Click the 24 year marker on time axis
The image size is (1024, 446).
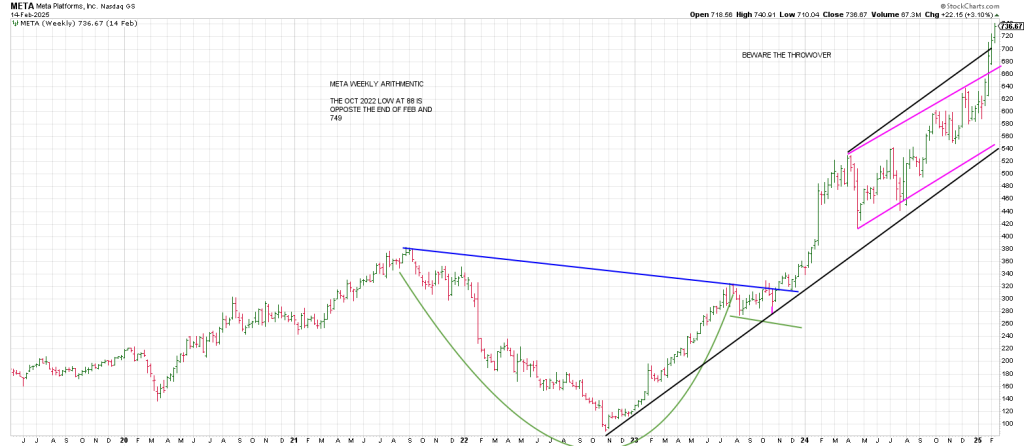[x=805, y=439]
